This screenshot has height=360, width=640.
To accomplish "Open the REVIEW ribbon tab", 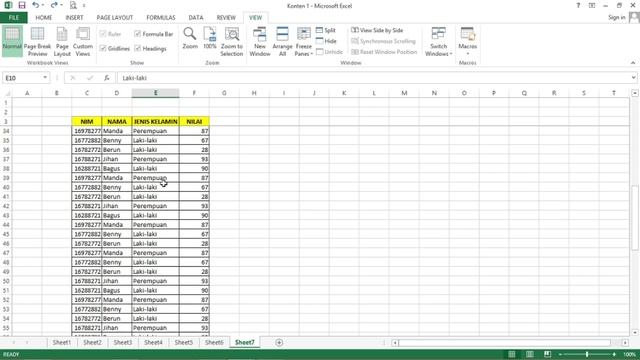I will click(x=226, y=18).
